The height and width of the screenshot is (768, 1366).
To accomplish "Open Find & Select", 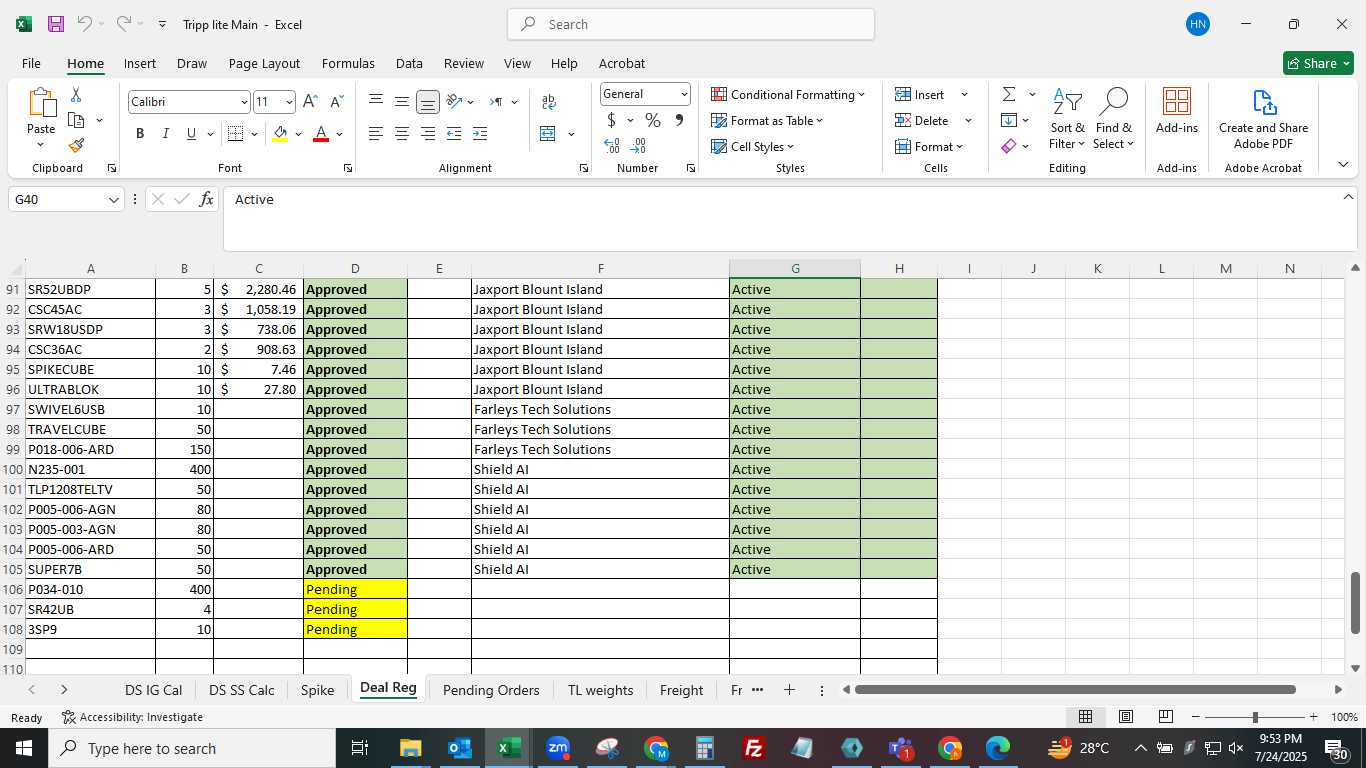I will [1113, 120].
